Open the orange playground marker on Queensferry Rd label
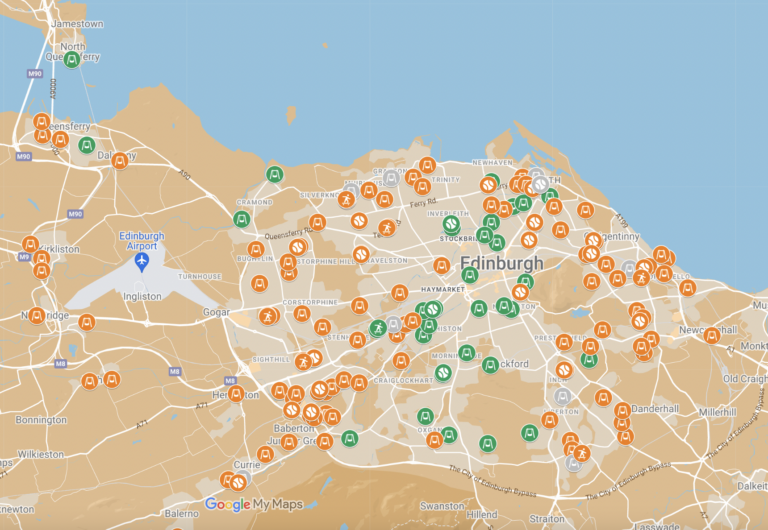768x530 pixels. click(317, 222)
